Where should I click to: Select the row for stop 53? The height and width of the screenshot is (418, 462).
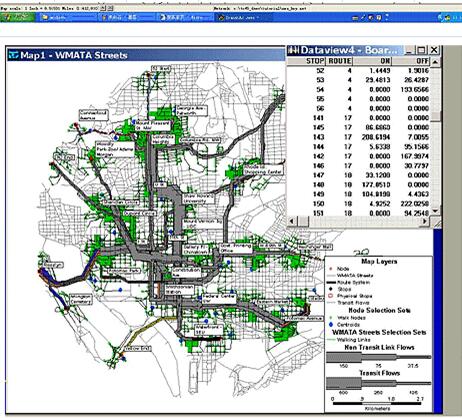click(359, 80)
